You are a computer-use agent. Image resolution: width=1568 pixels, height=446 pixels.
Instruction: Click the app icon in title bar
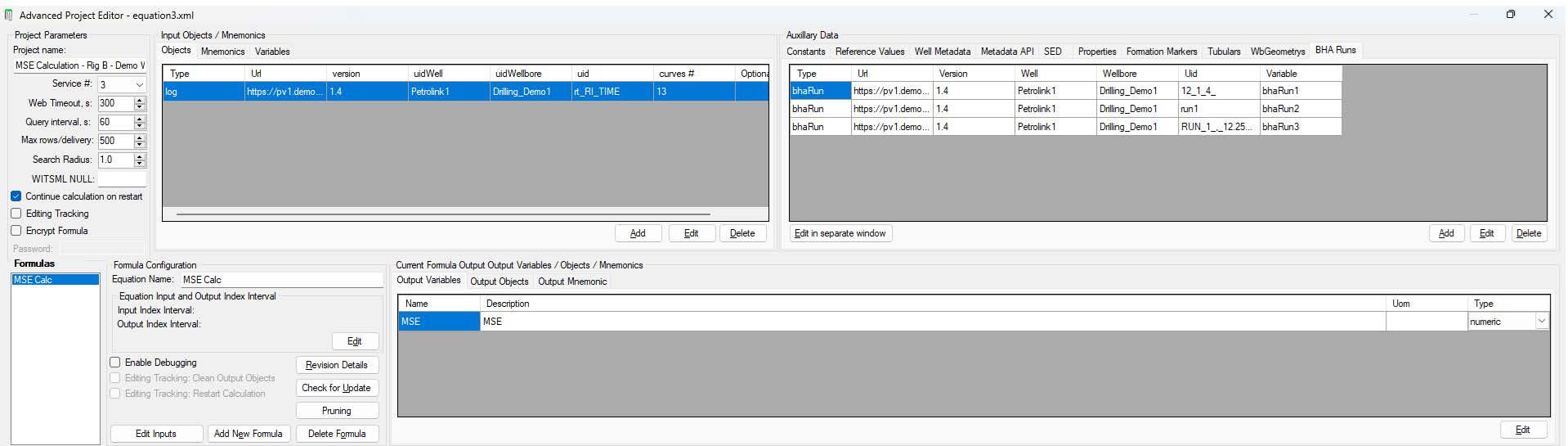click(x=9, y=15)
